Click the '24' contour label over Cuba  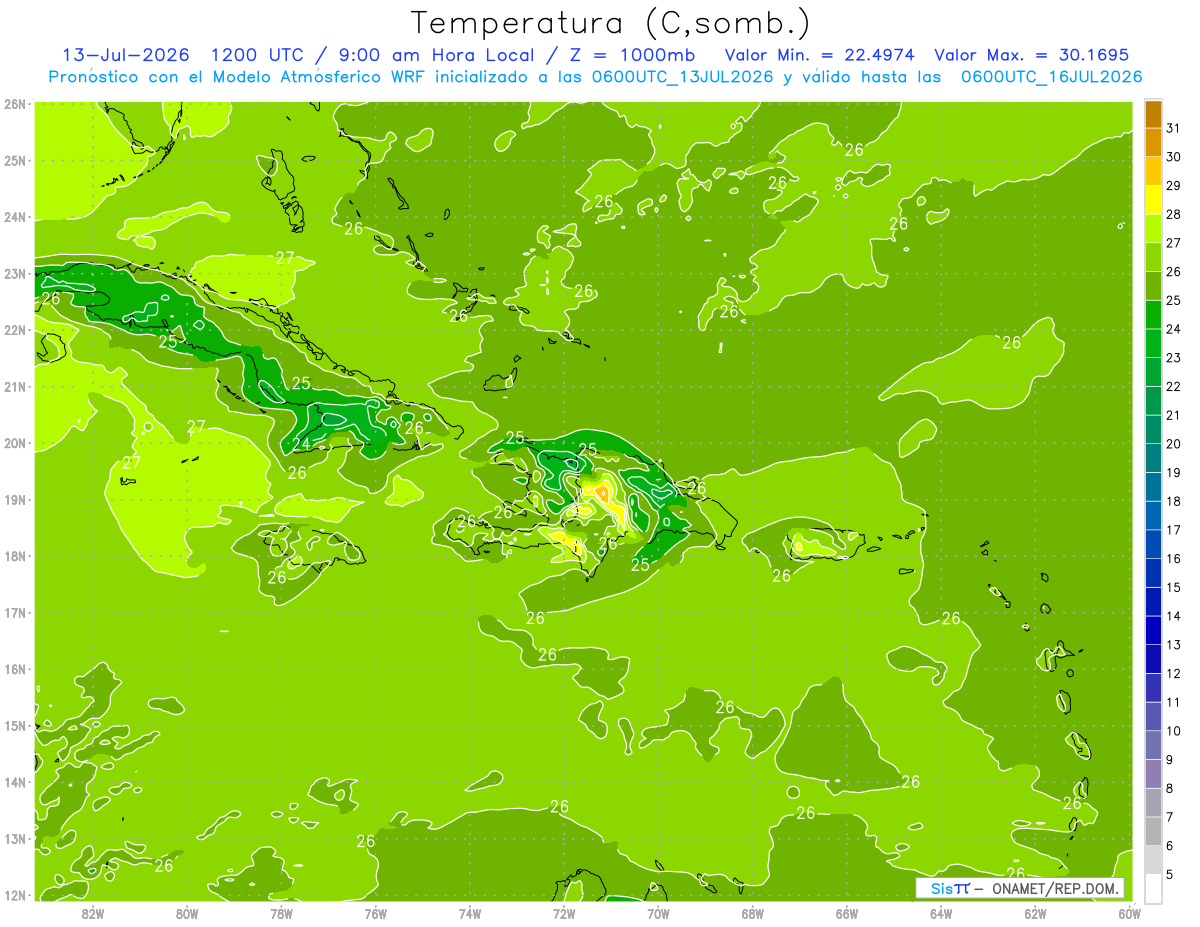[301, 444]
